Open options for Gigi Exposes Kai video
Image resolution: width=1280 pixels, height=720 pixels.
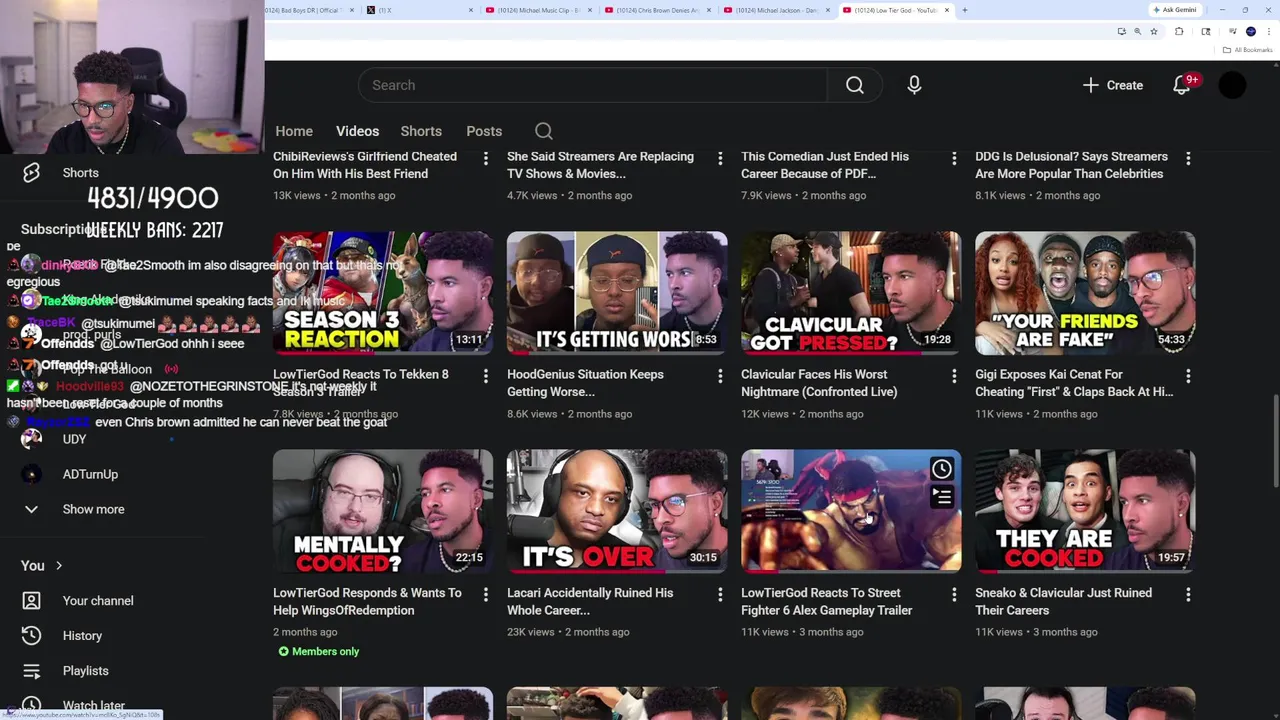point(1188,376)
